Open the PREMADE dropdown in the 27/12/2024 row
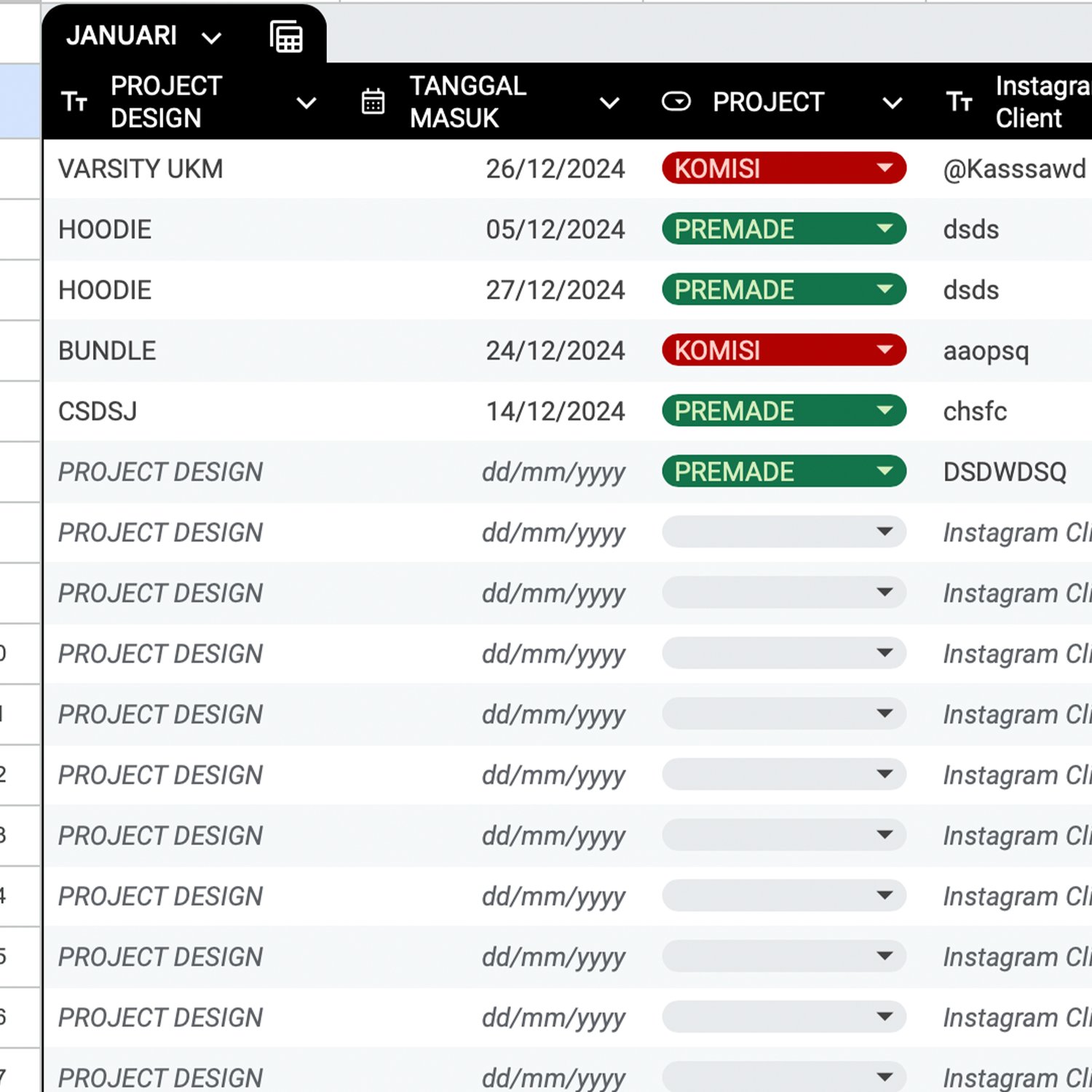Viewport: 1092px width, 1092px height. point(784,290)
